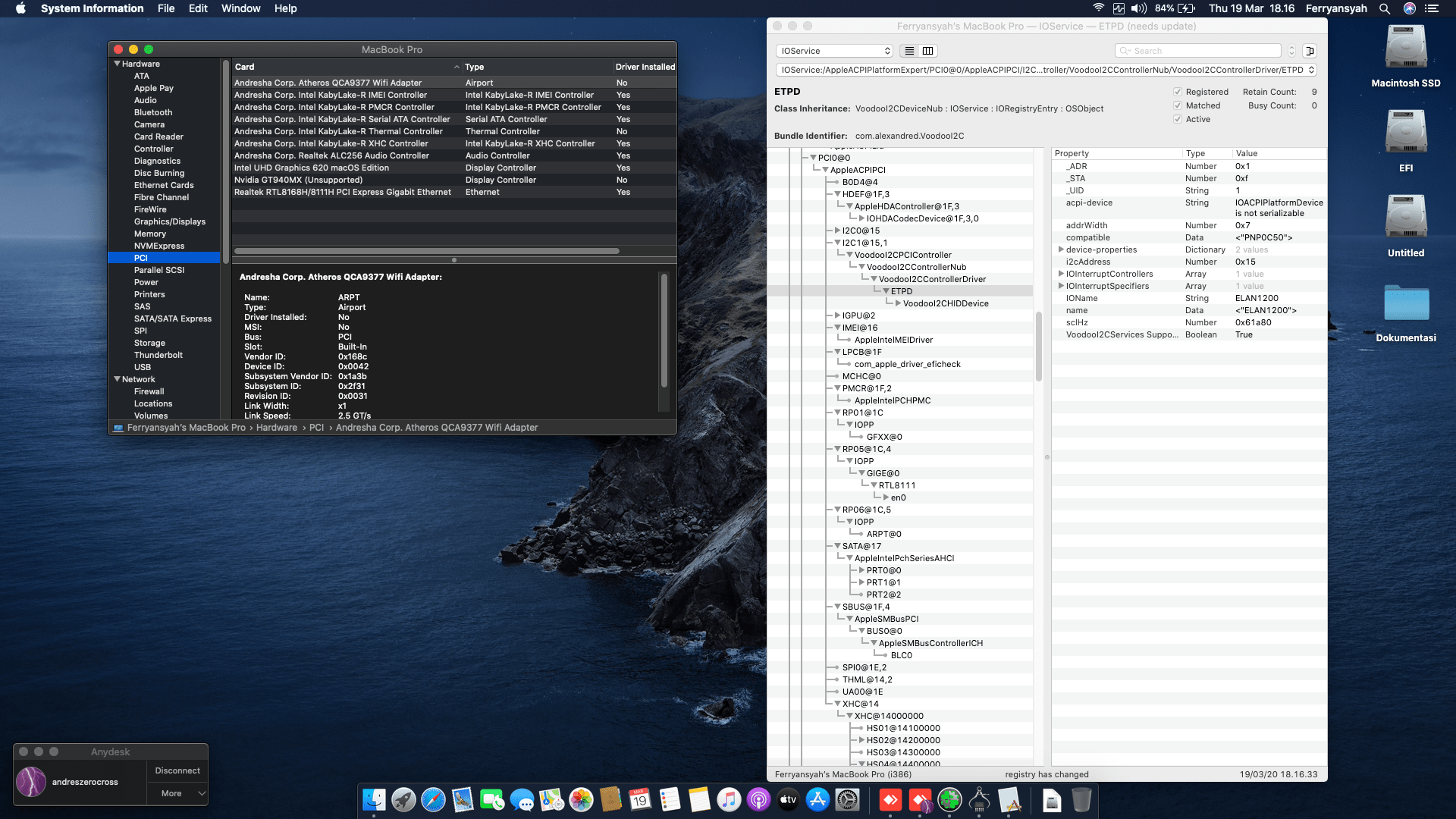
Task: Open App Store from the dock
Action: pyautogui.click(x=817, y=799)
